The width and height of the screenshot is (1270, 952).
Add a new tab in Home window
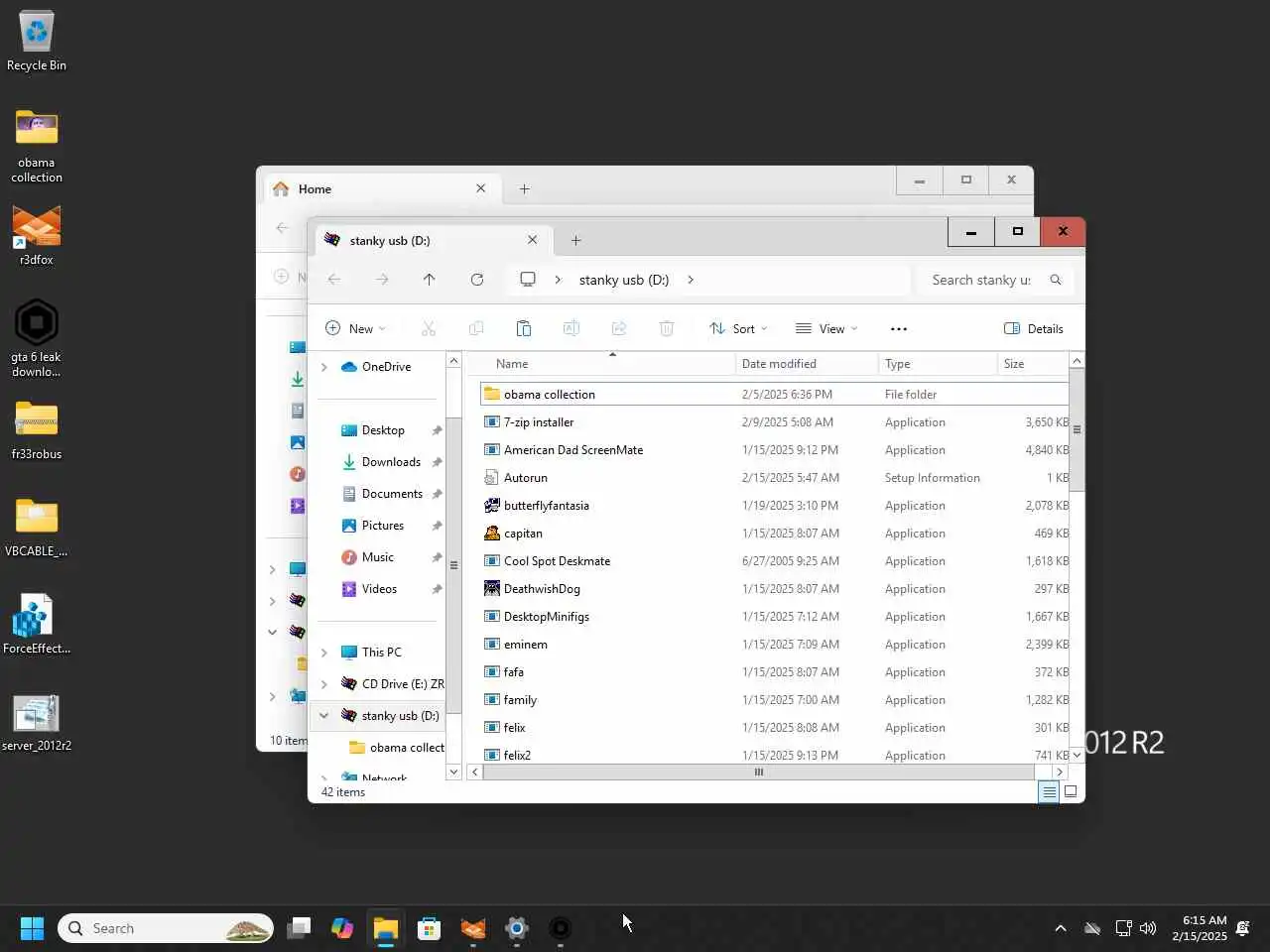(x=525, y=188)
